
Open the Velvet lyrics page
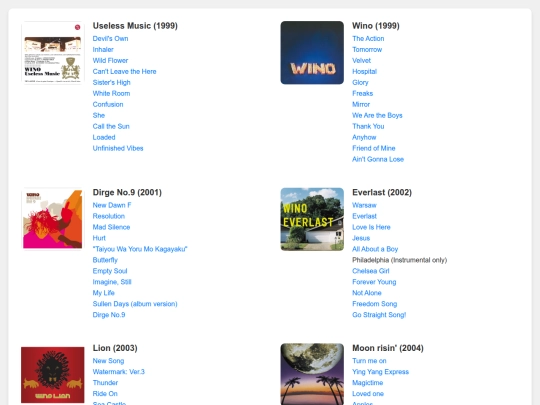point(362,61)
